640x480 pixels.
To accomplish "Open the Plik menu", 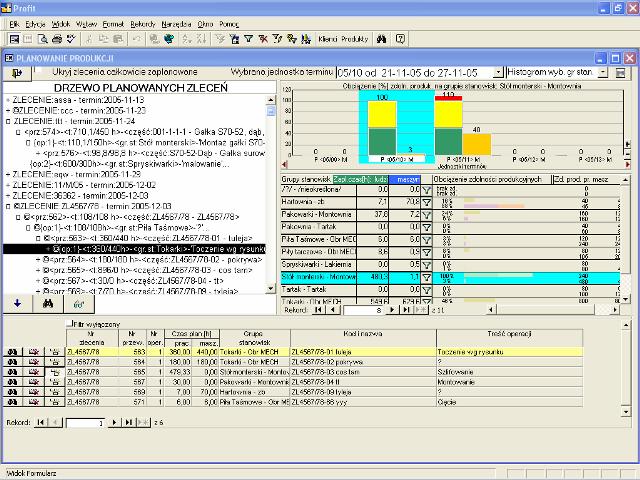I will [x=14, y=24].
